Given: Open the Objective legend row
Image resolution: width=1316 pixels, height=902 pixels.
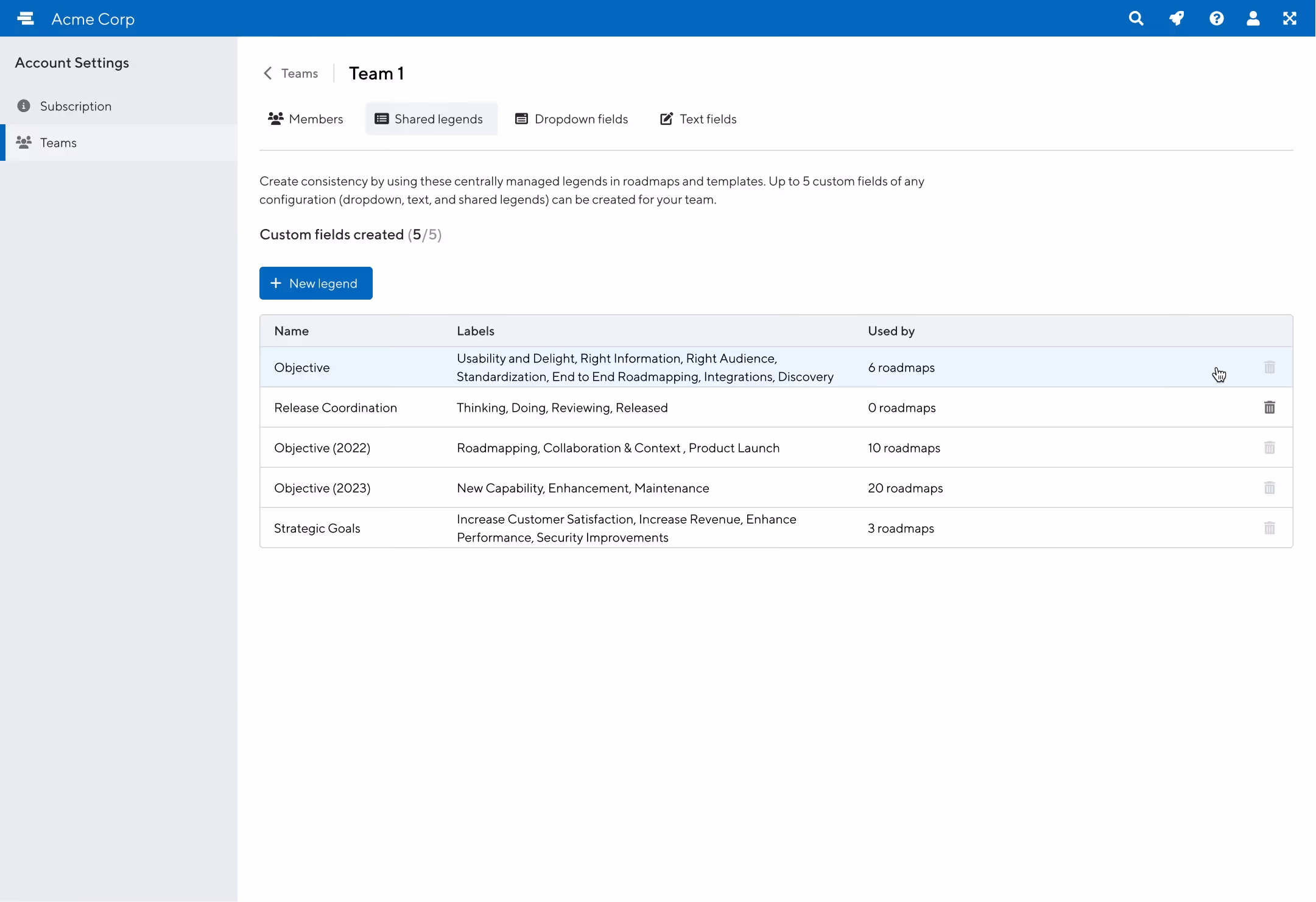Looking at the screenshot, I should [x=302, y=367].
